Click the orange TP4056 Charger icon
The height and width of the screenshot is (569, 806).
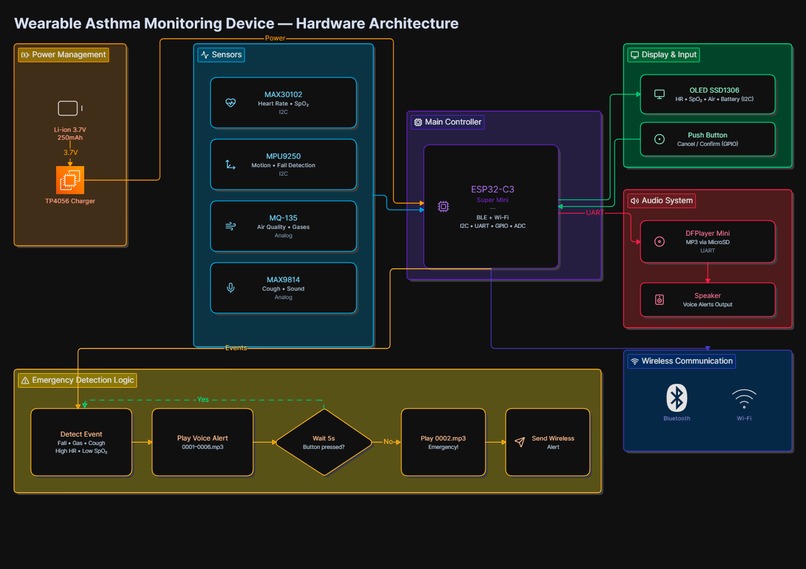coord(70,180)
